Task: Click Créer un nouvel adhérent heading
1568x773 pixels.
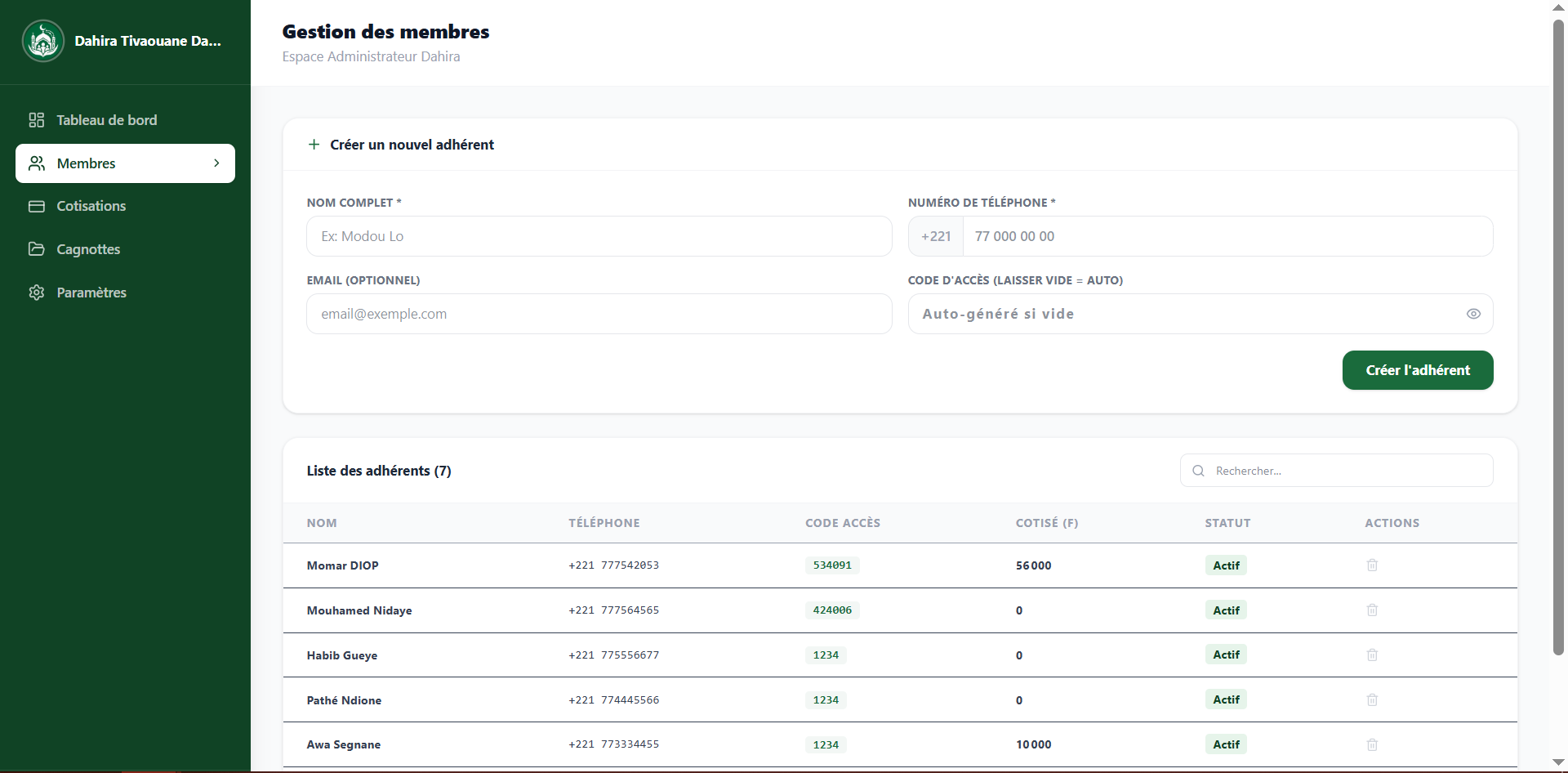Action: pos(412,145)
